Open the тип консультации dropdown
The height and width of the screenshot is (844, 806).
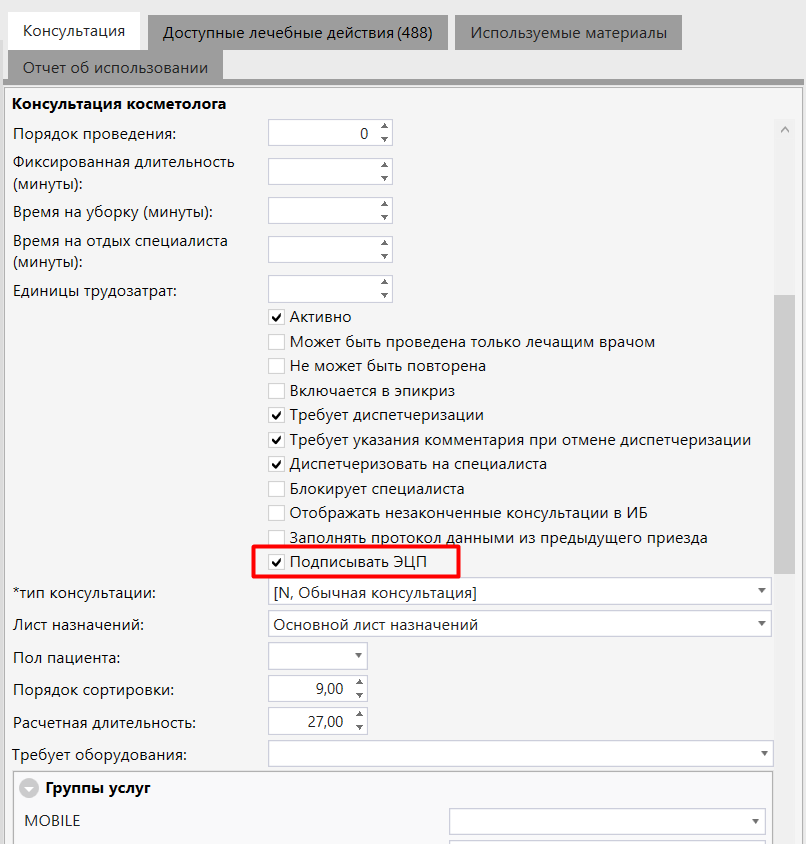click(762, 591)
